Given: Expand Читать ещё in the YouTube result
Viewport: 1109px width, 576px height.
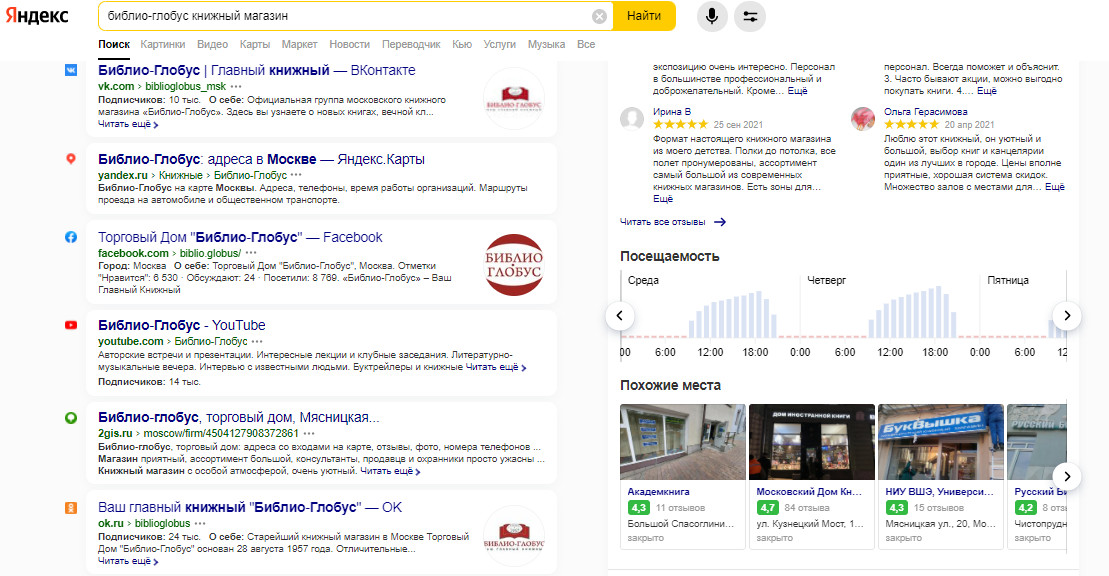Looking at the screenshot, I should pos(496,367).
